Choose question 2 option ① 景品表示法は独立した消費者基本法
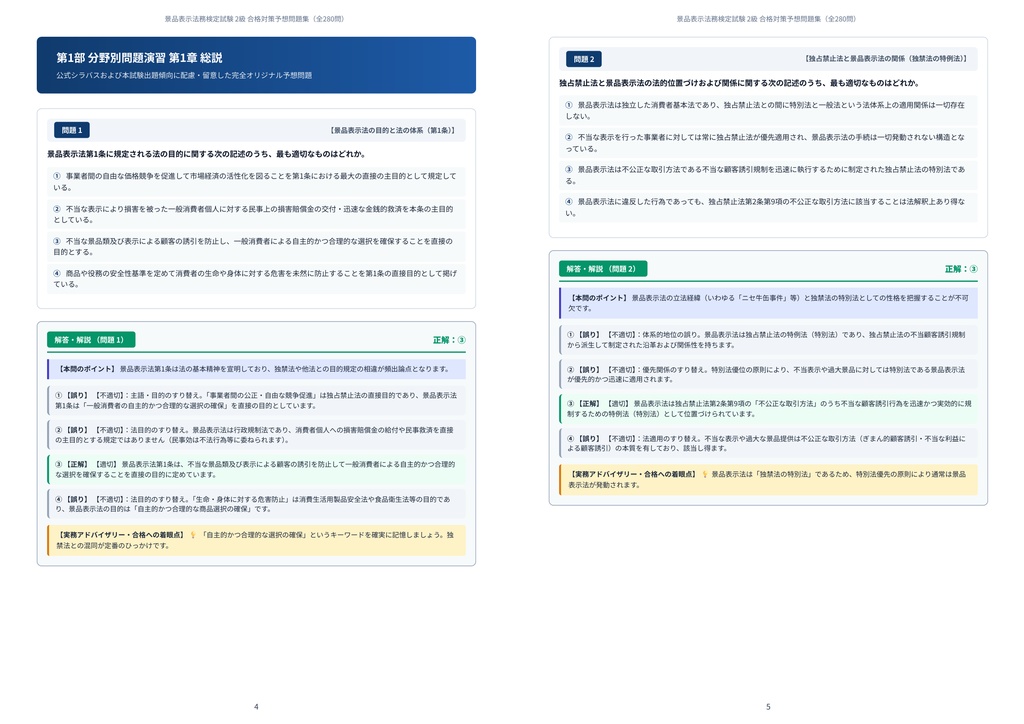The image size is (1024, 724). click(x=769, y=110)
